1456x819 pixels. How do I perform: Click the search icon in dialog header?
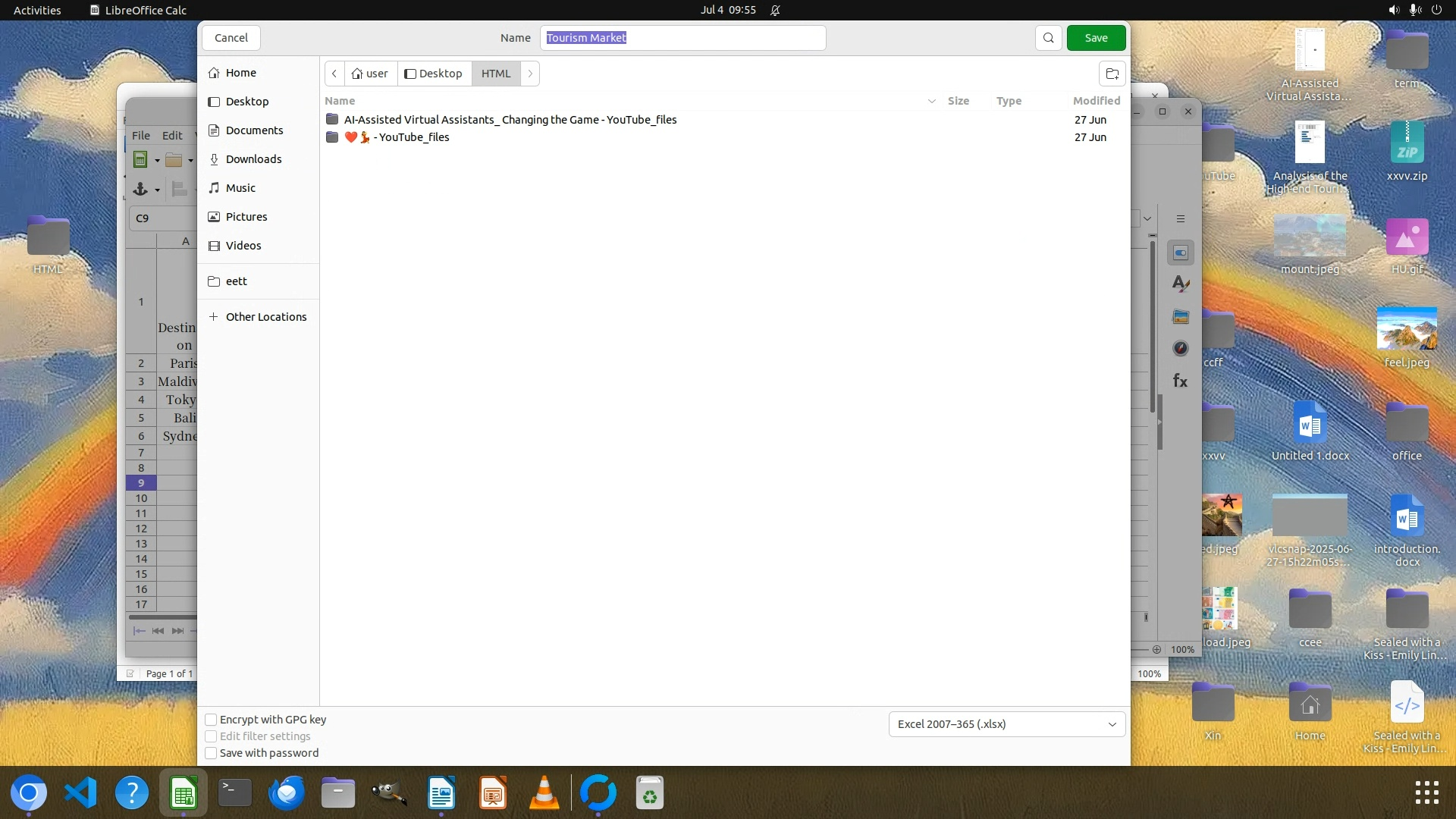tap(1048, 38)
